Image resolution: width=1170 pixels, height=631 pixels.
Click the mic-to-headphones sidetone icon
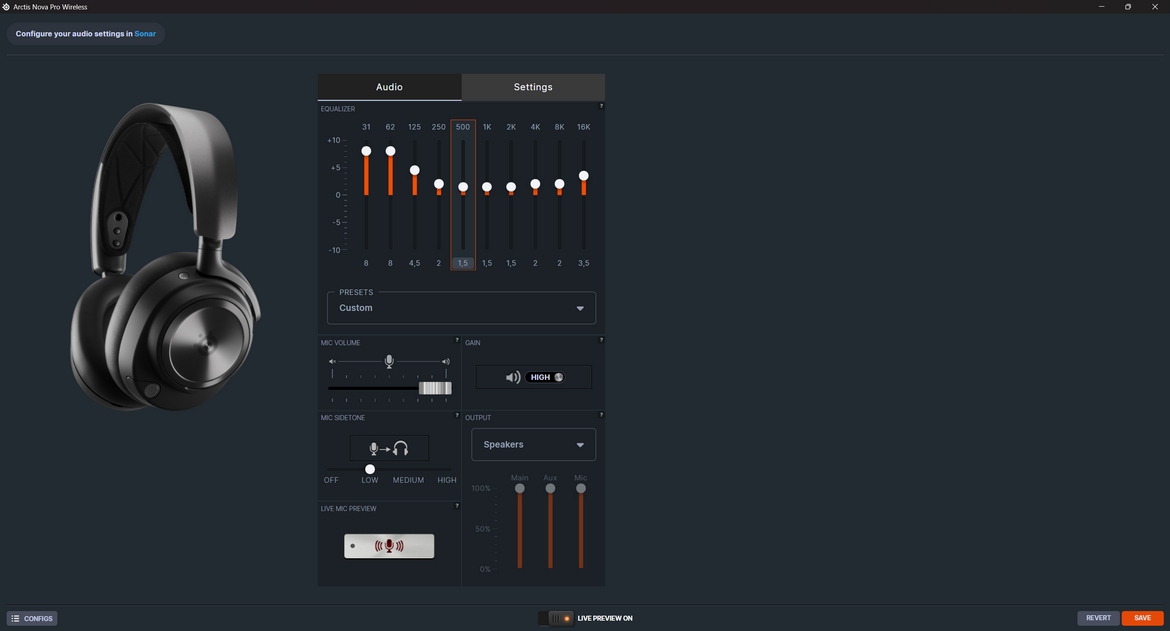pos(389,449)
